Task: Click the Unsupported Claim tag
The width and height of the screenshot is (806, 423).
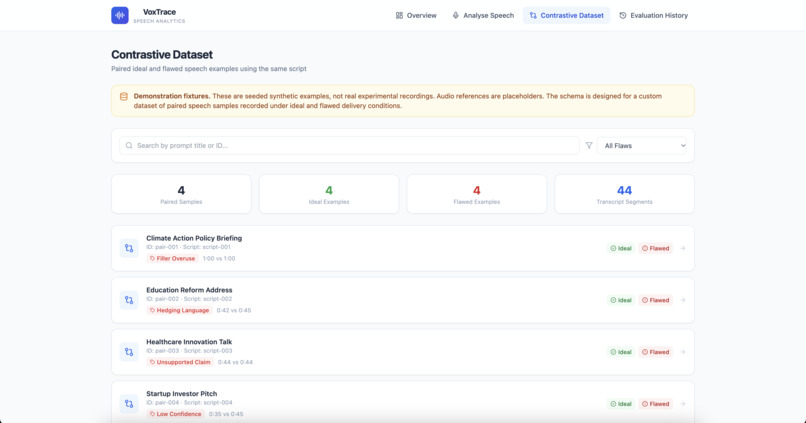Action: tap(180, 362)
